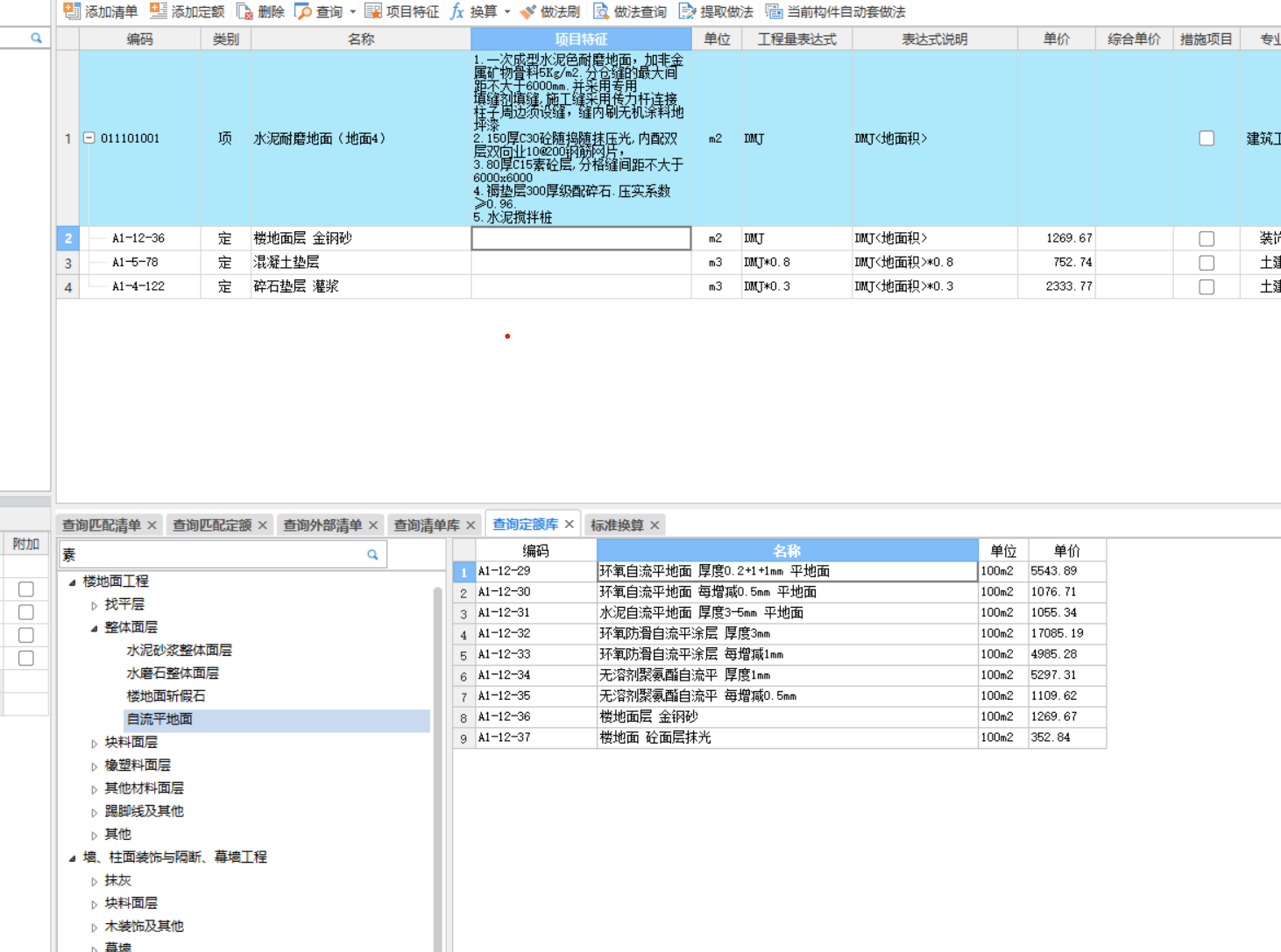1281x952 pixels.
Task: Click the empty 项目特征 cell for A1-12-36
Action: pos(581,238)
